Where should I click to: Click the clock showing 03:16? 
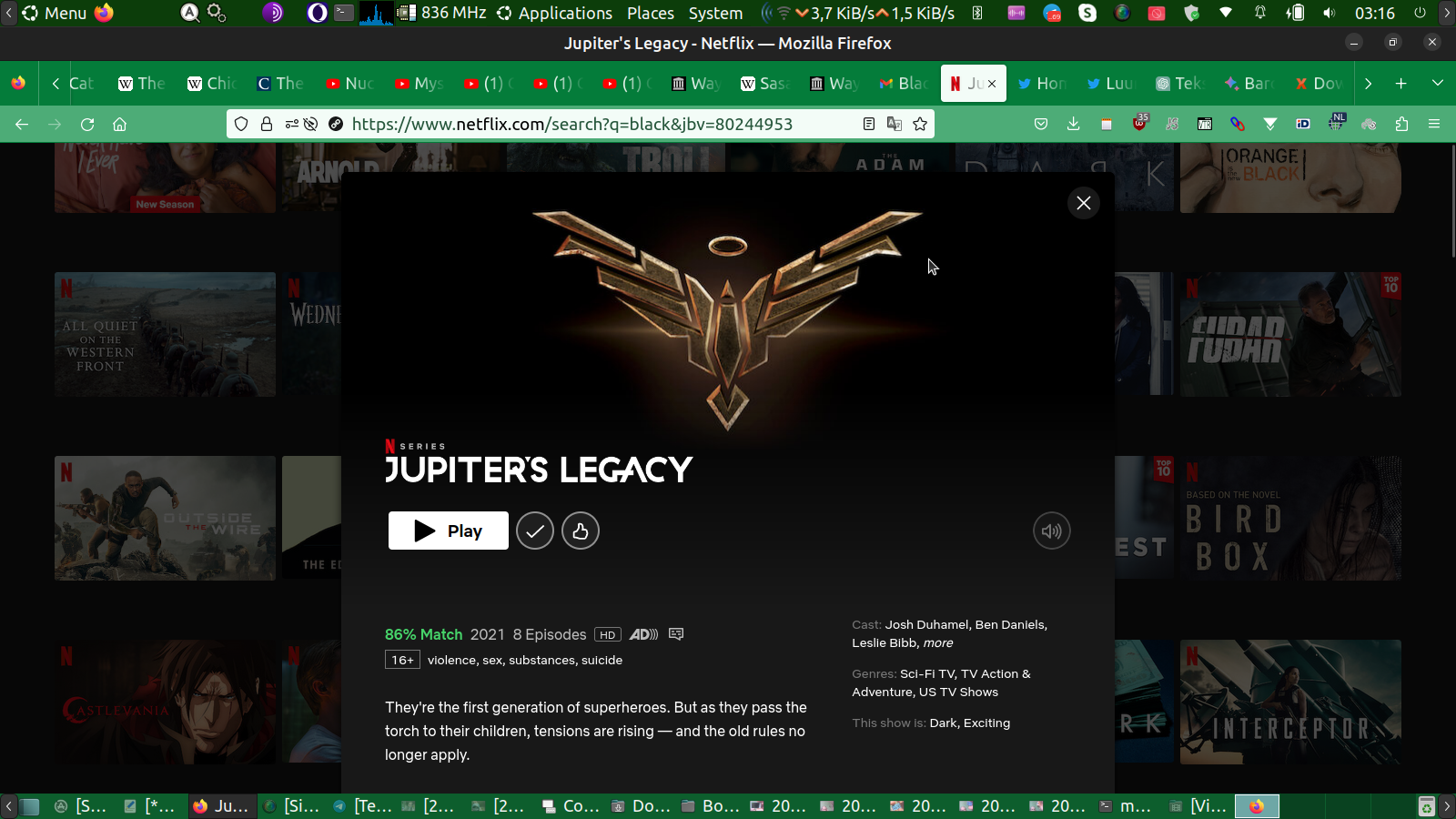click(x=1374, y=13)
